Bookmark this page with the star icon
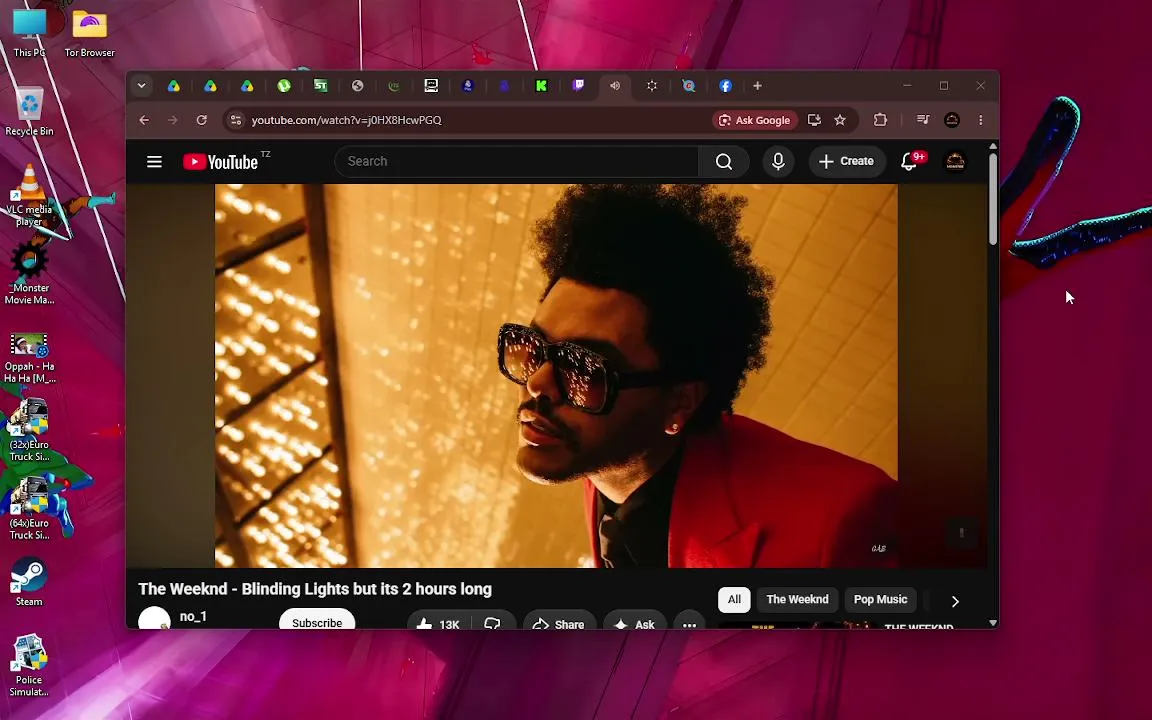 [x=840, y=120]
